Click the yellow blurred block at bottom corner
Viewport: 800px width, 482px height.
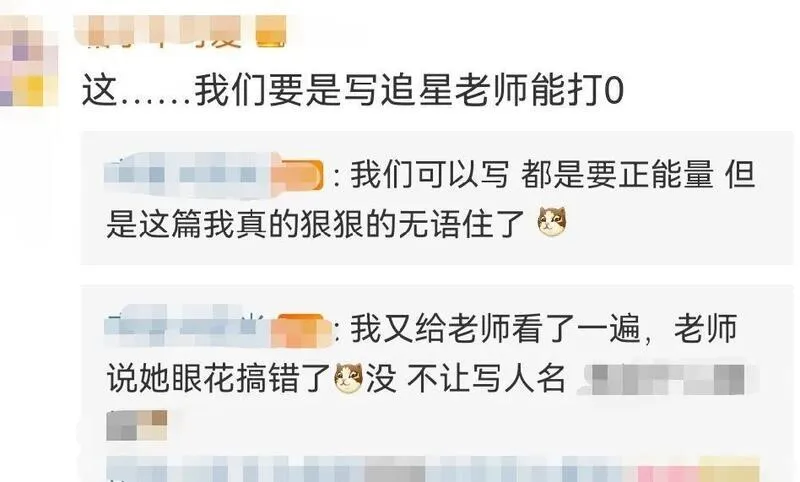(x=728, y=469)
